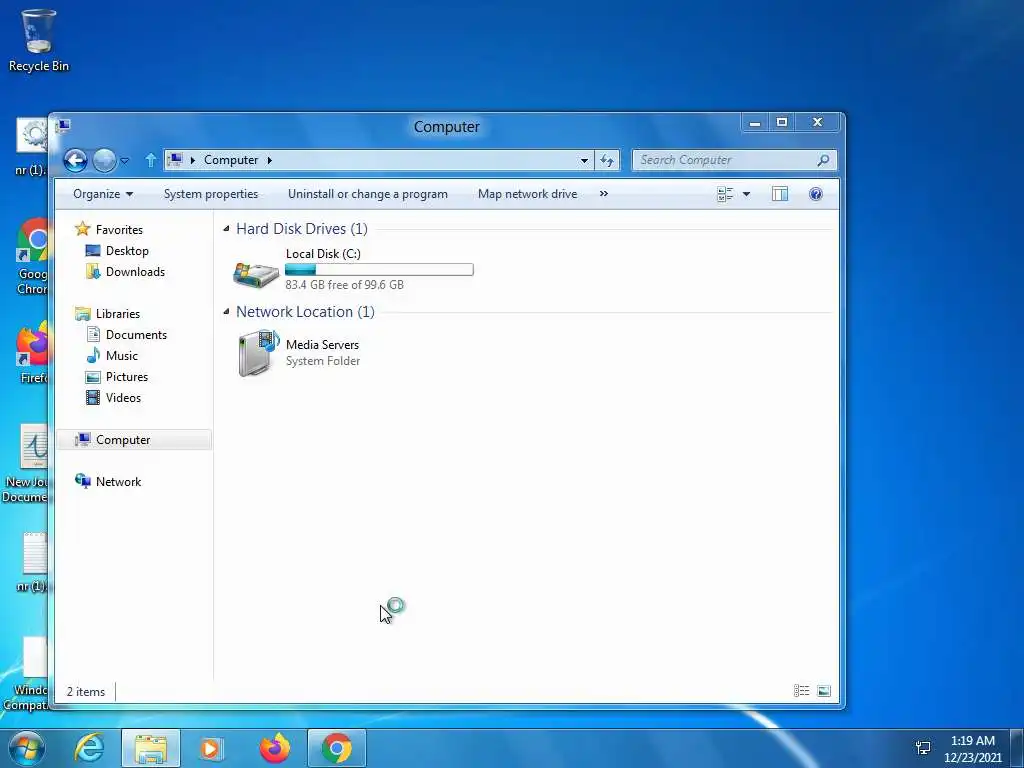Click the taskbar clock 1:19 AM
The height and width of the screenshot is (768, 1024).
click(972, 741)
